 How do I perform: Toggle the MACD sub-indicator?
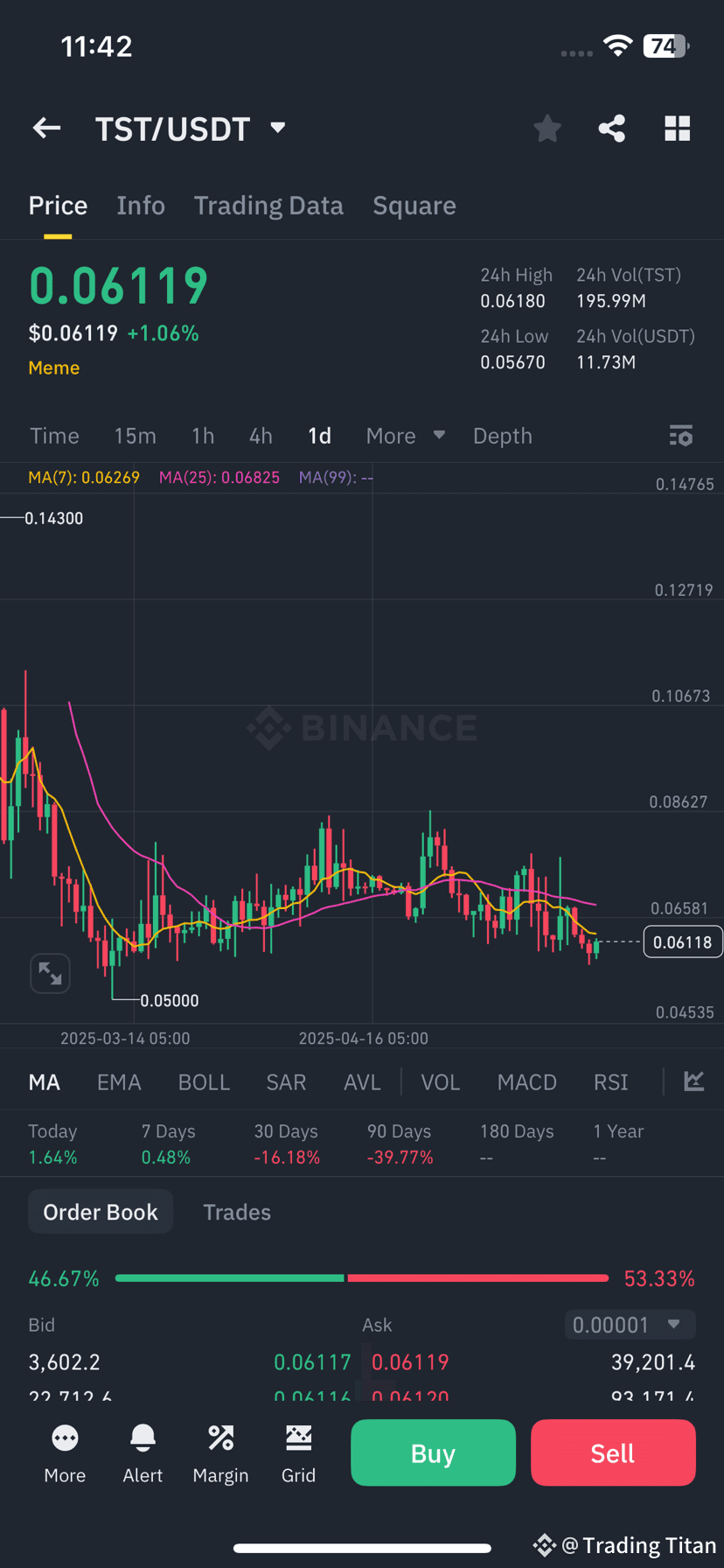pyautogui.click(x=526, y=1082)
